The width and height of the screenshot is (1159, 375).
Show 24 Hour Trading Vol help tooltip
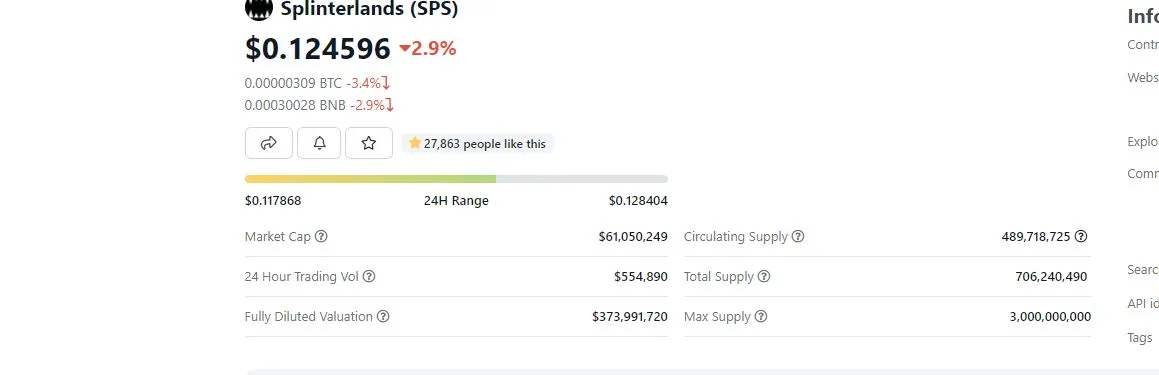tap(369, 277)
